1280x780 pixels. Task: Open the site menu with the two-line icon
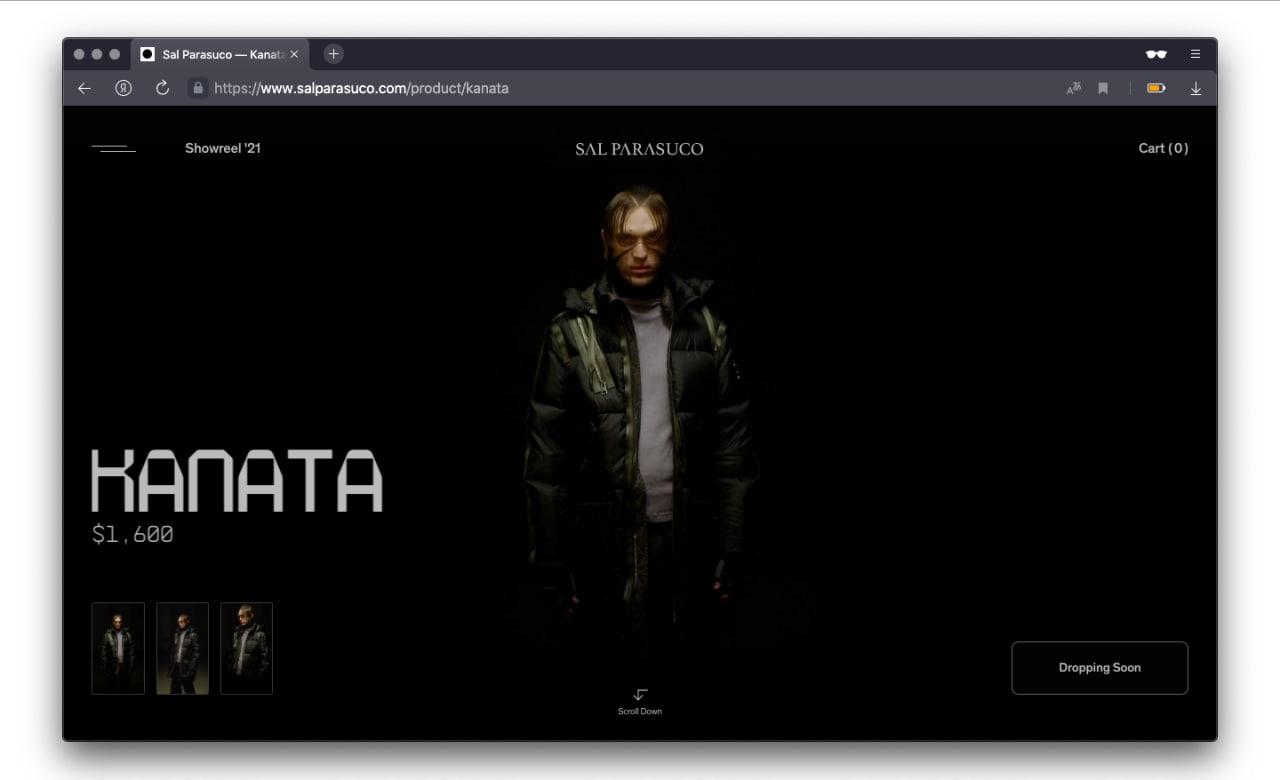click(113, 148)
